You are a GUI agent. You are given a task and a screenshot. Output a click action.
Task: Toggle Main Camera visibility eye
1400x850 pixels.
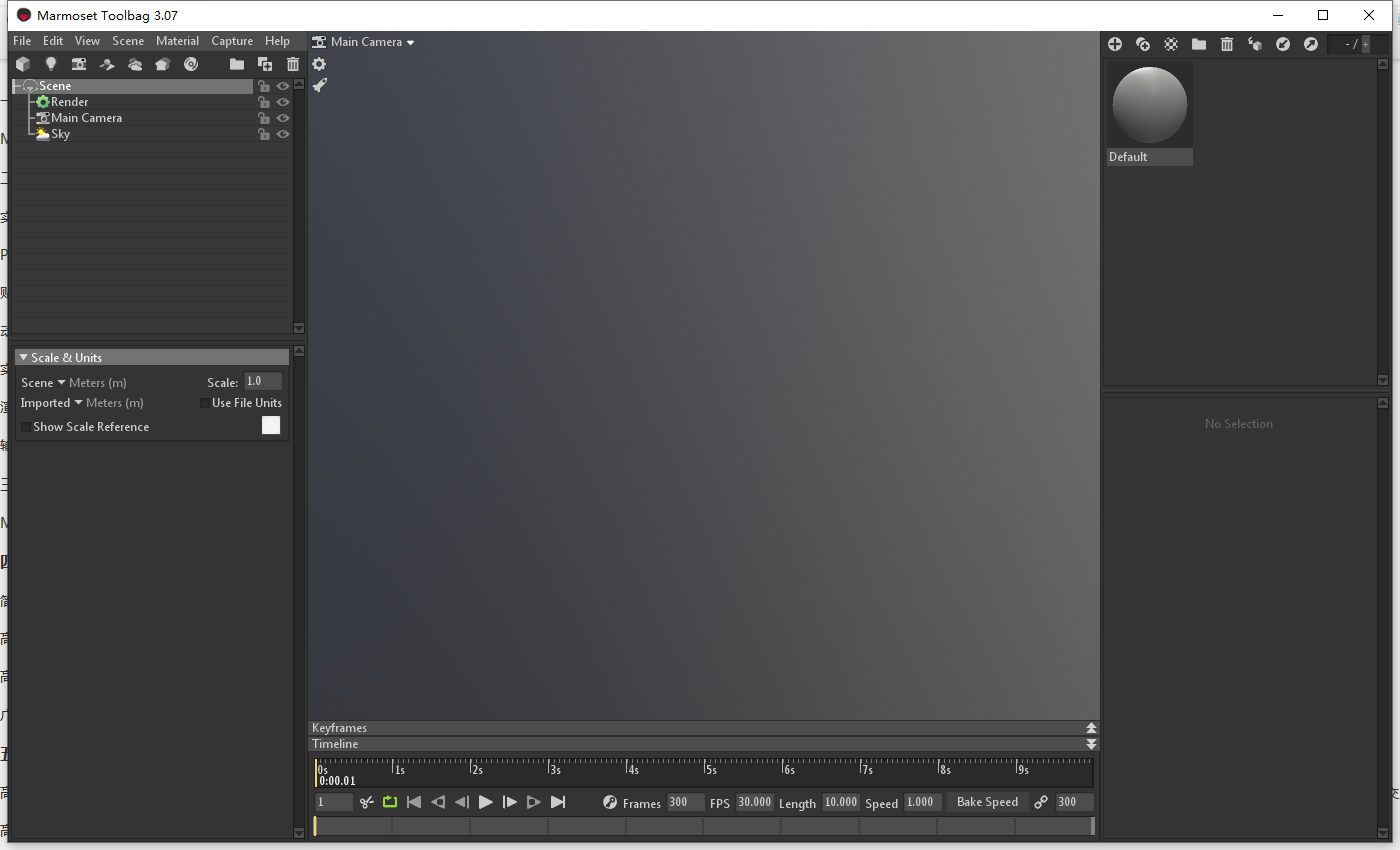tap(283, 118)
